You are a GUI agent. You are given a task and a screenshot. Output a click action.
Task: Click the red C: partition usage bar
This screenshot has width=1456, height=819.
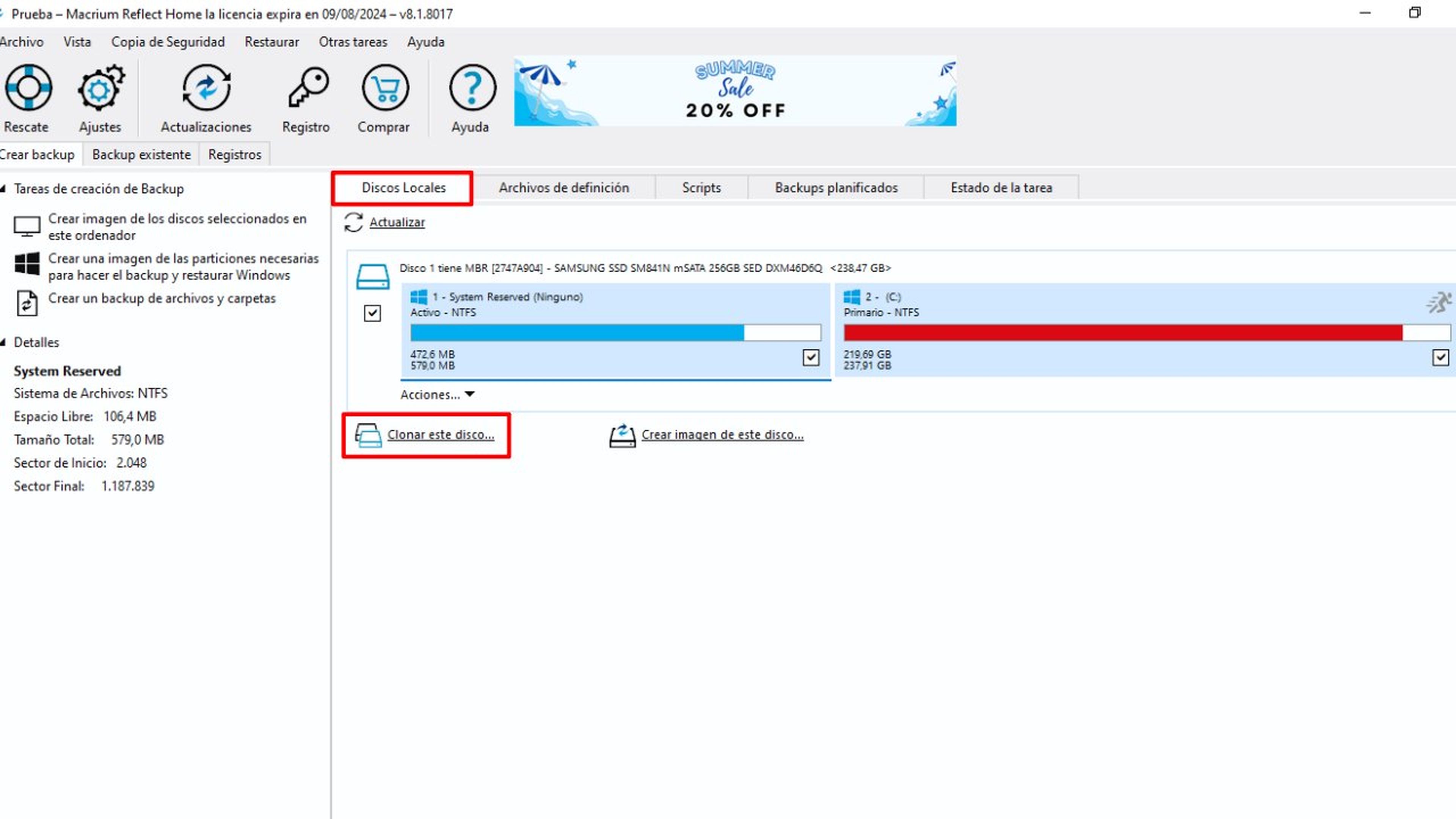(1147, 333)
